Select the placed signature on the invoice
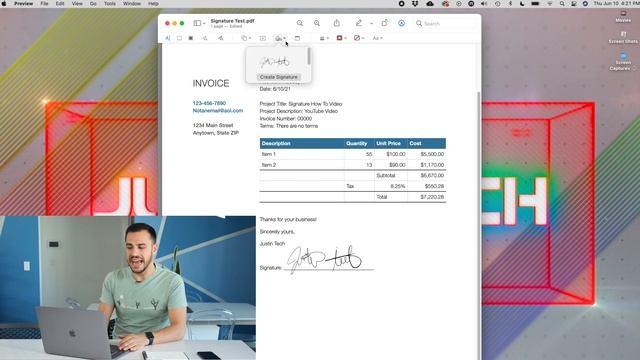Viewport: 640px width, 360px height. pos(324,259)
